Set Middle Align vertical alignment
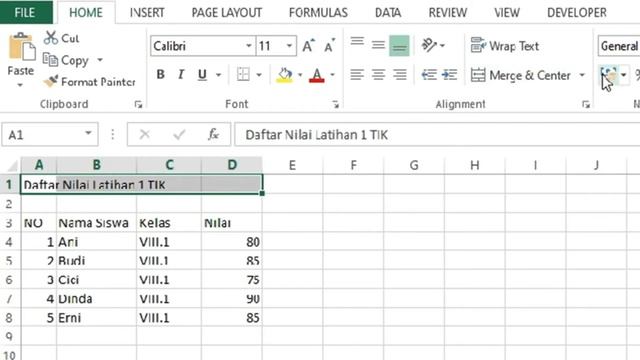 tap(378, 45)
